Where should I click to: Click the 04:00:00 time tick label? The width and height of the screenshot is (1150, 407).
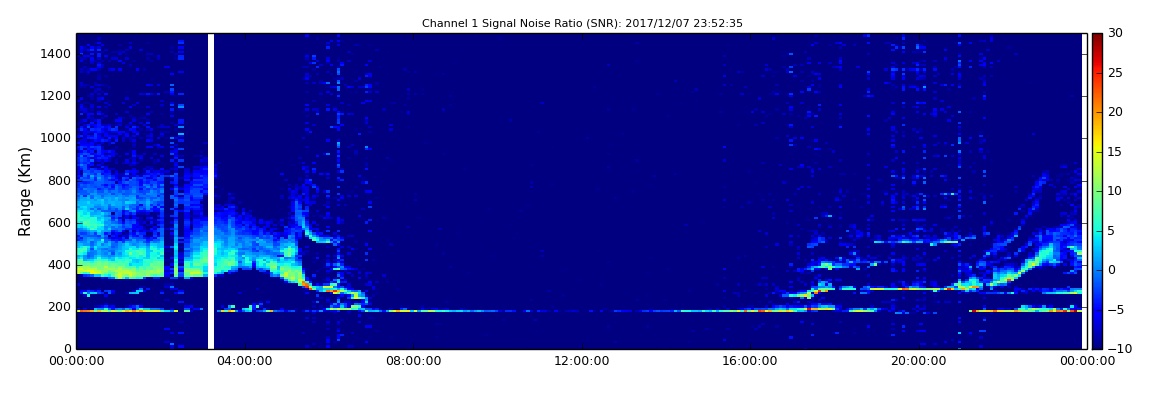(245, 361)
